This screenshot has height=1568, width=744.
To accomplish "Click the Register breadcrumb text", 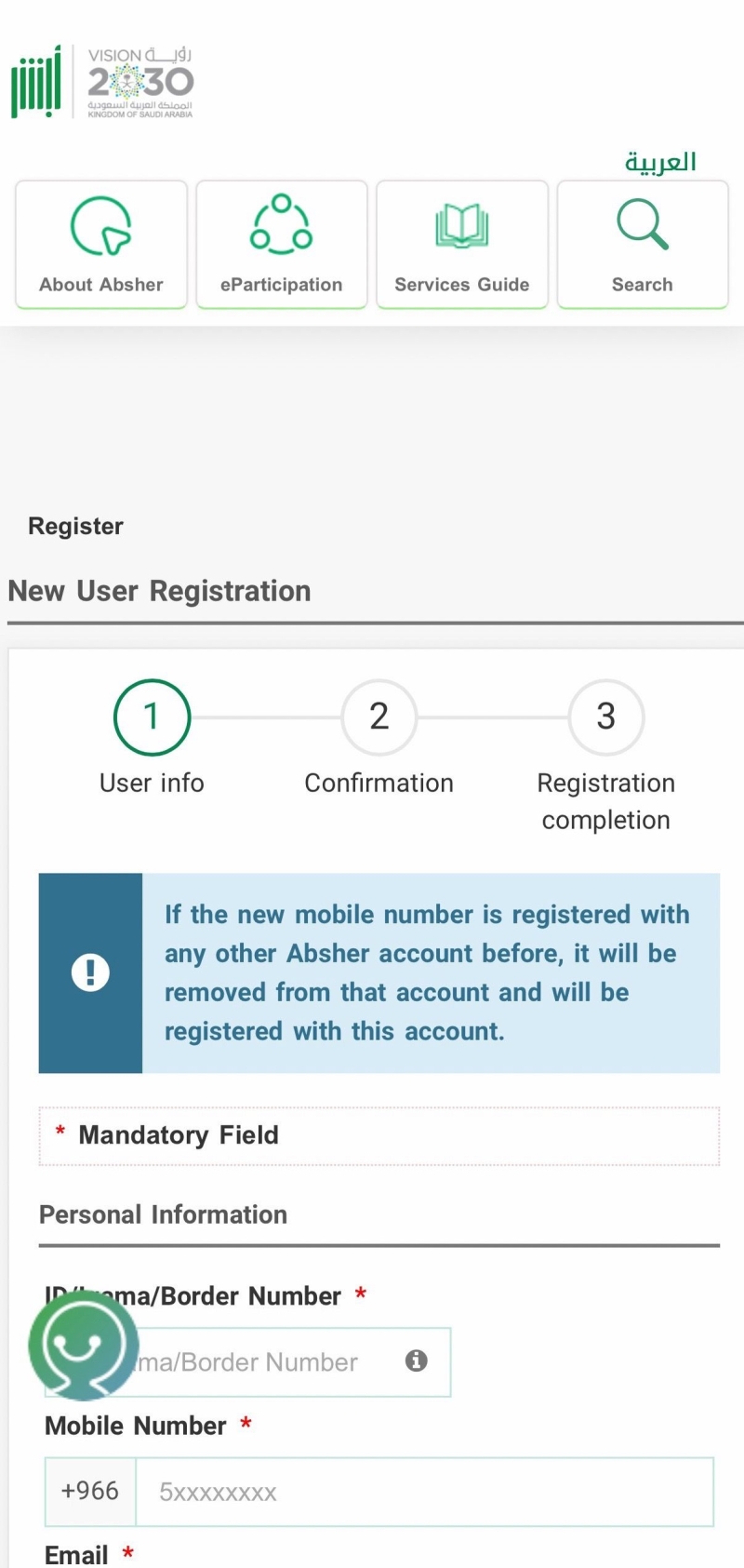I will pyautogui.click(x=75, y=527).
